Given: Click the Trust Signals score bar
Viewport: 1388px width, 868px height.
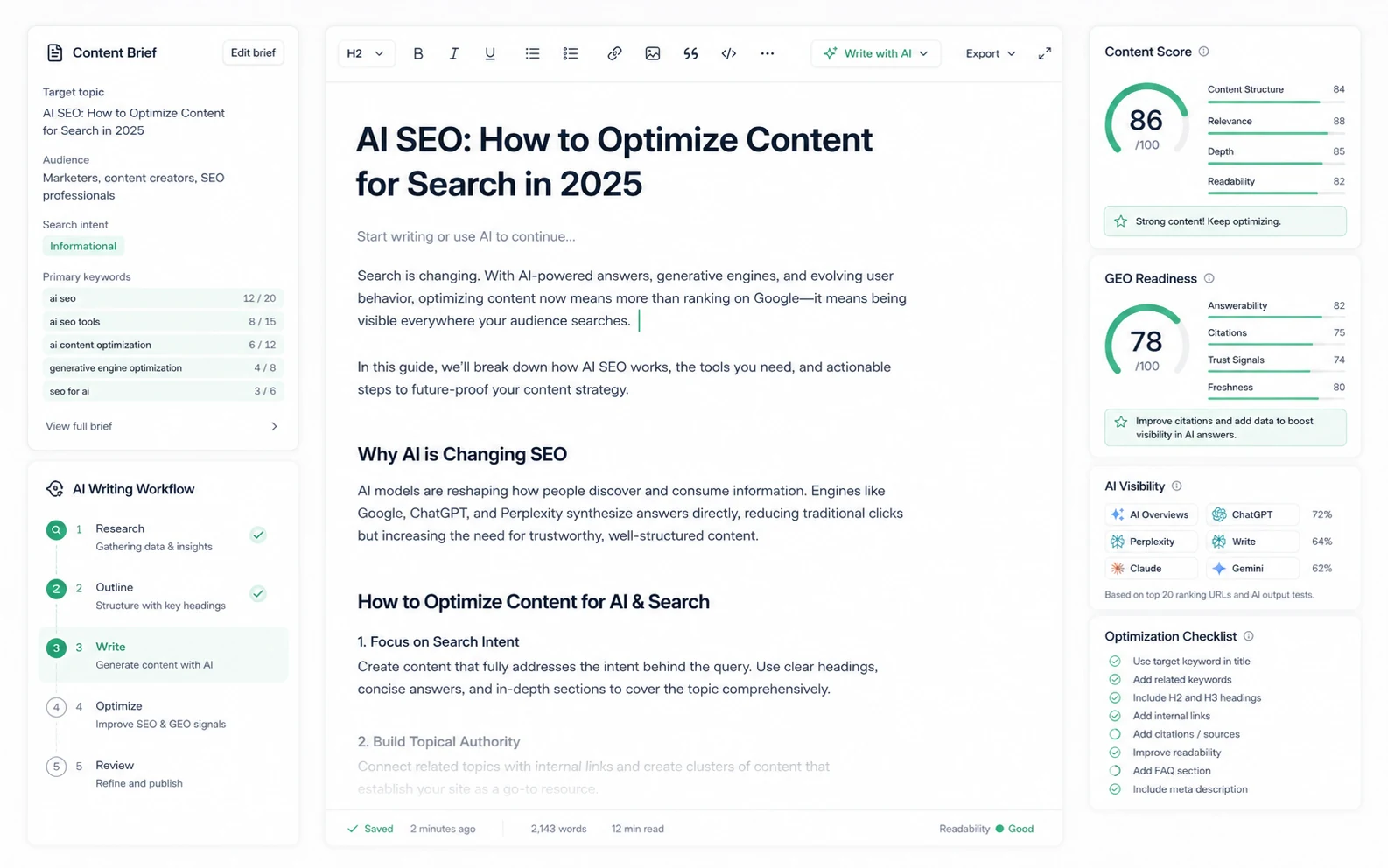Looking at the screenshot, I should [x=1275, y=372].
